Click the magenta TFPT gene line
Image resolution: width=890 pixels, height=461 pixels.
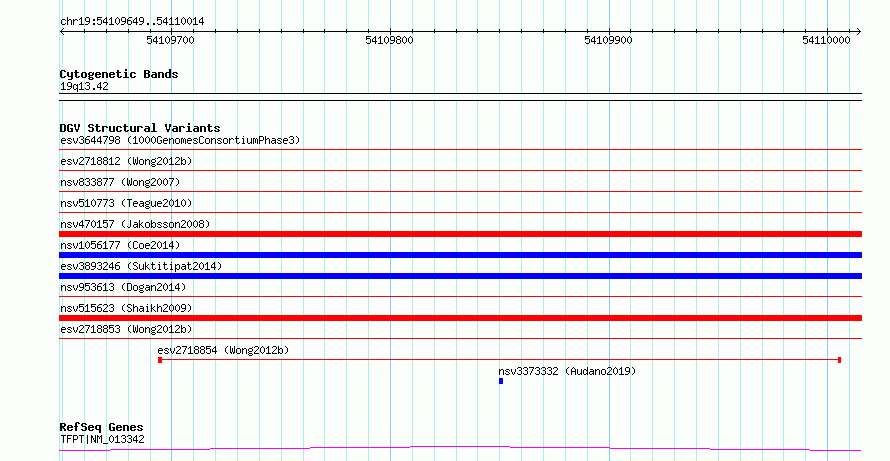point(460,449)
